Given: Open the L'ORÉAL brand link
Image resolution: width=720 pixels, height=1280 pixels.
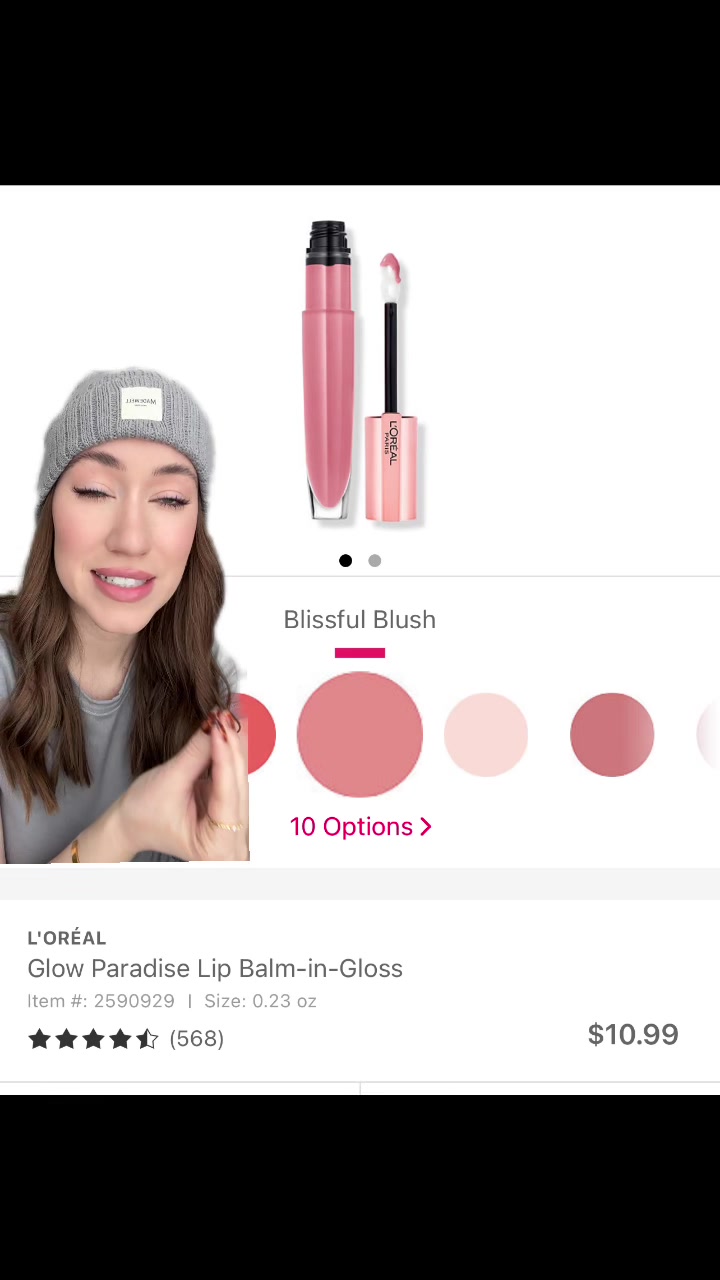Looking at the screenshot, I should point(67,937).
